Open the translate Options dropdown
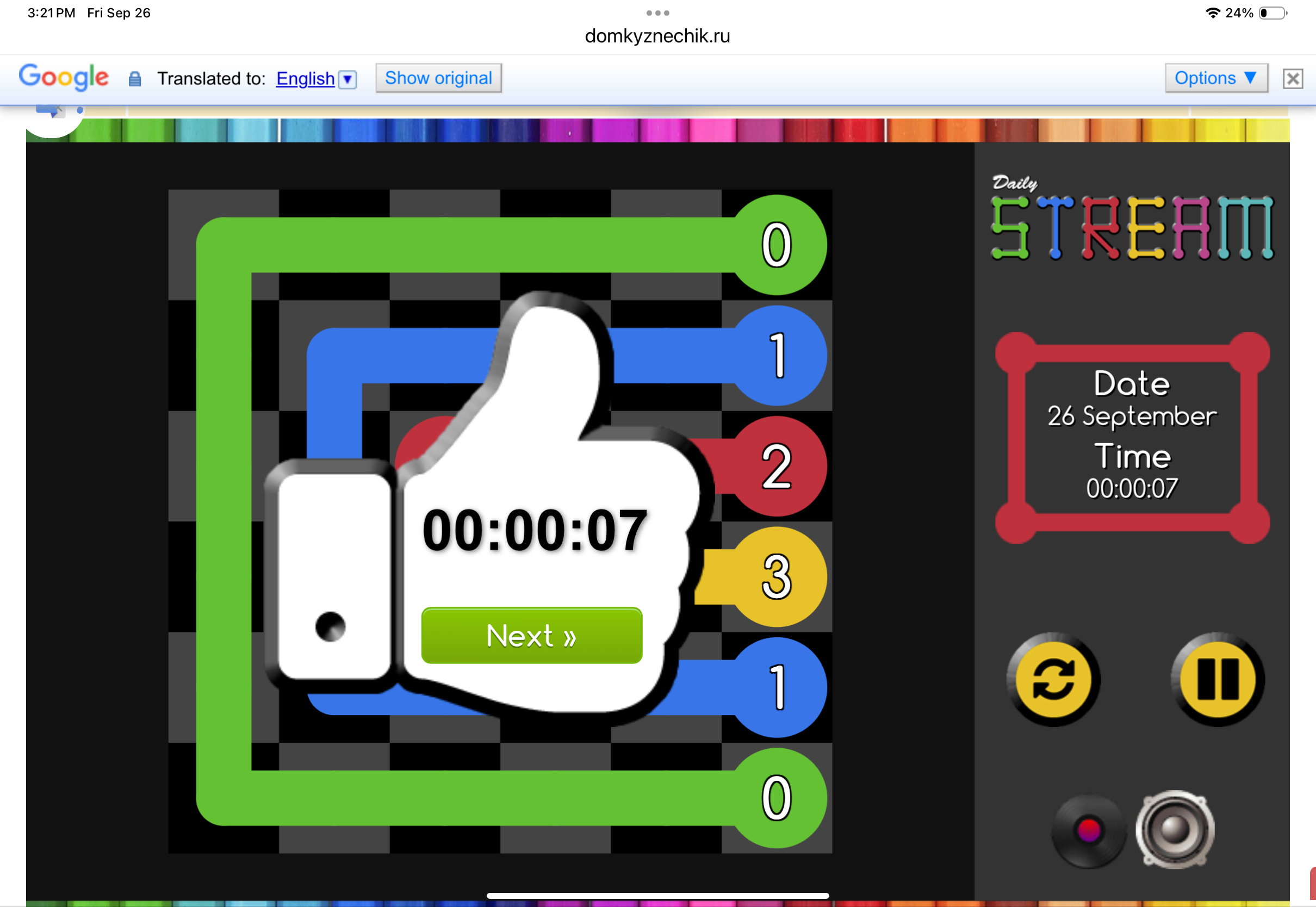This screenshot has width=1316, height=907. [x=1215, y=78]
